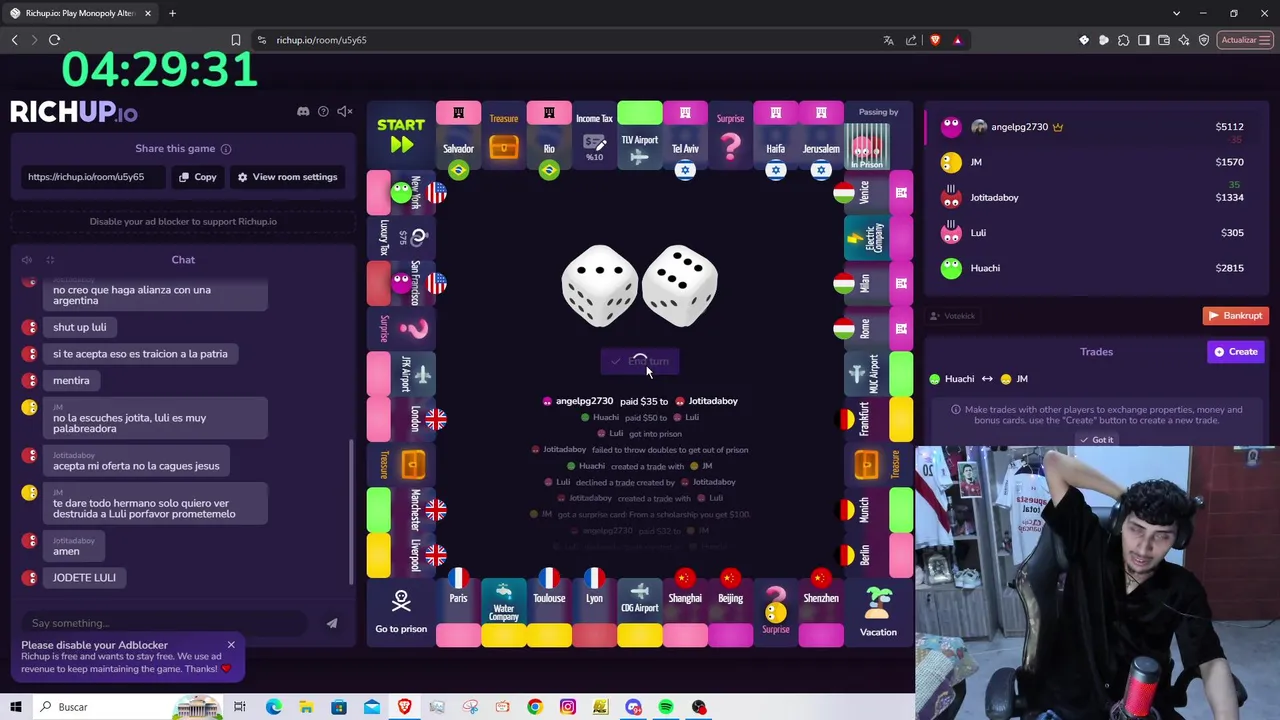Screen dimensions: 1280x720
Task: Click the Brave address bar URL
Action: point(321,40)
